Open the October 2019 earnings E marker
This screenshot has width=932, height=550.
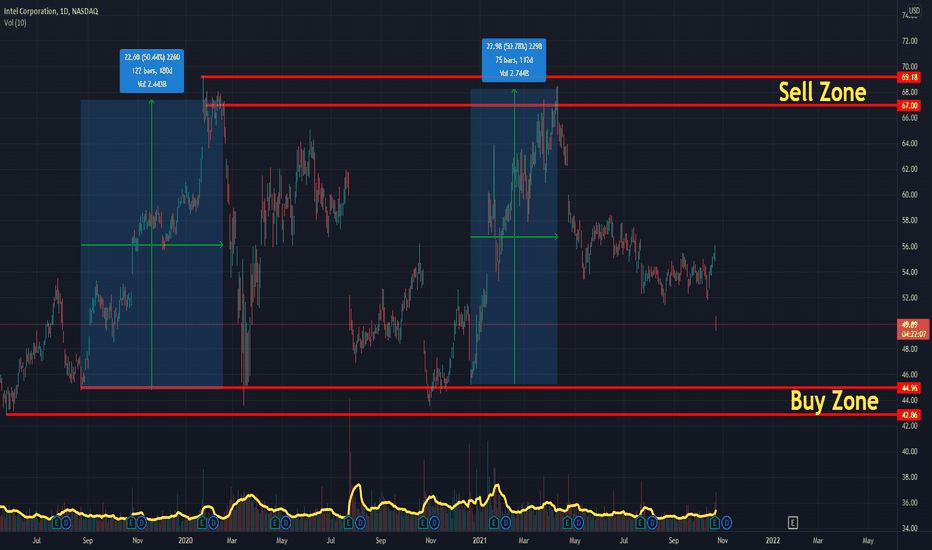131,523
